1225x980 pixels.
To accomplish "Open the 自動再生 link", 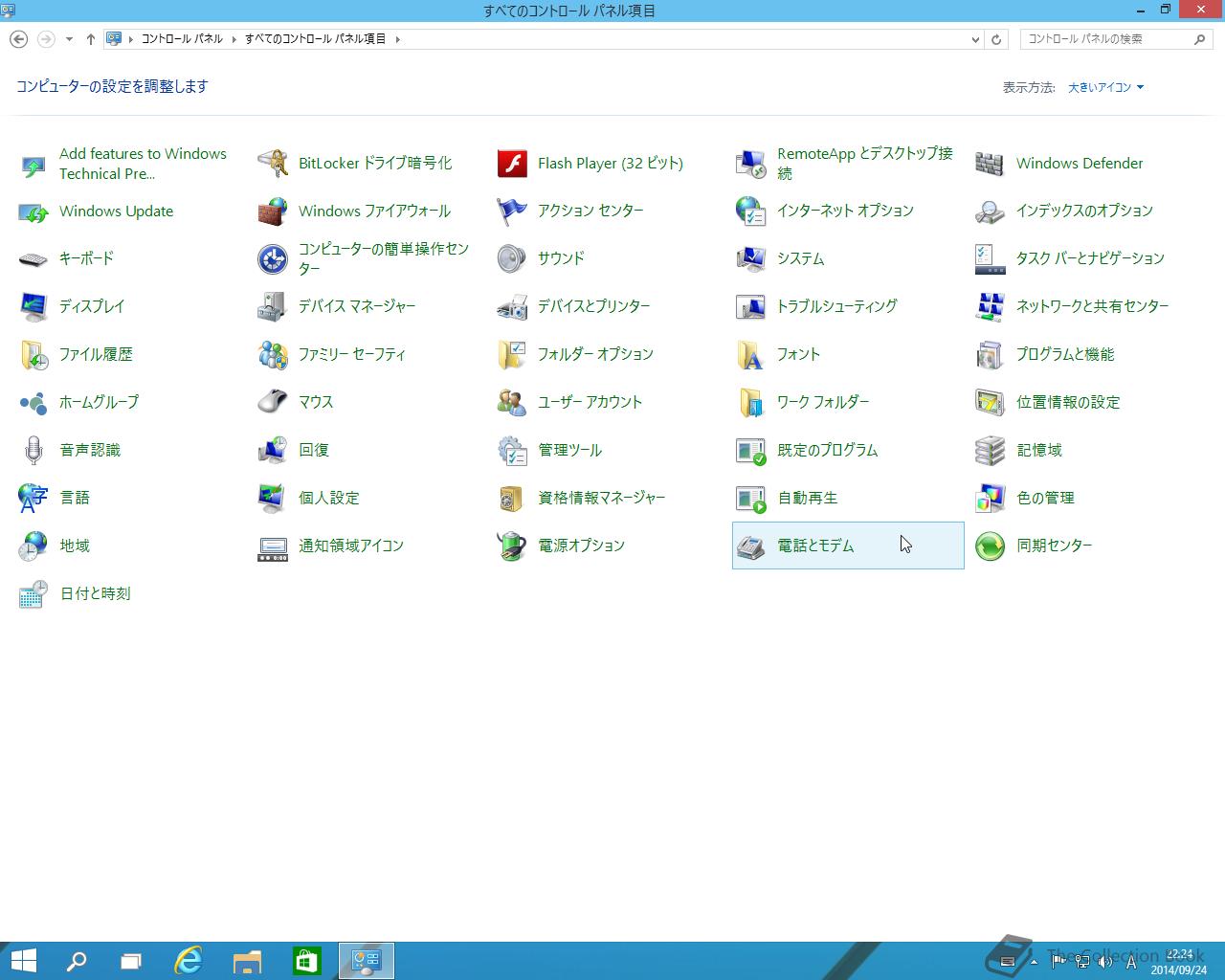I will click(807, 498).
